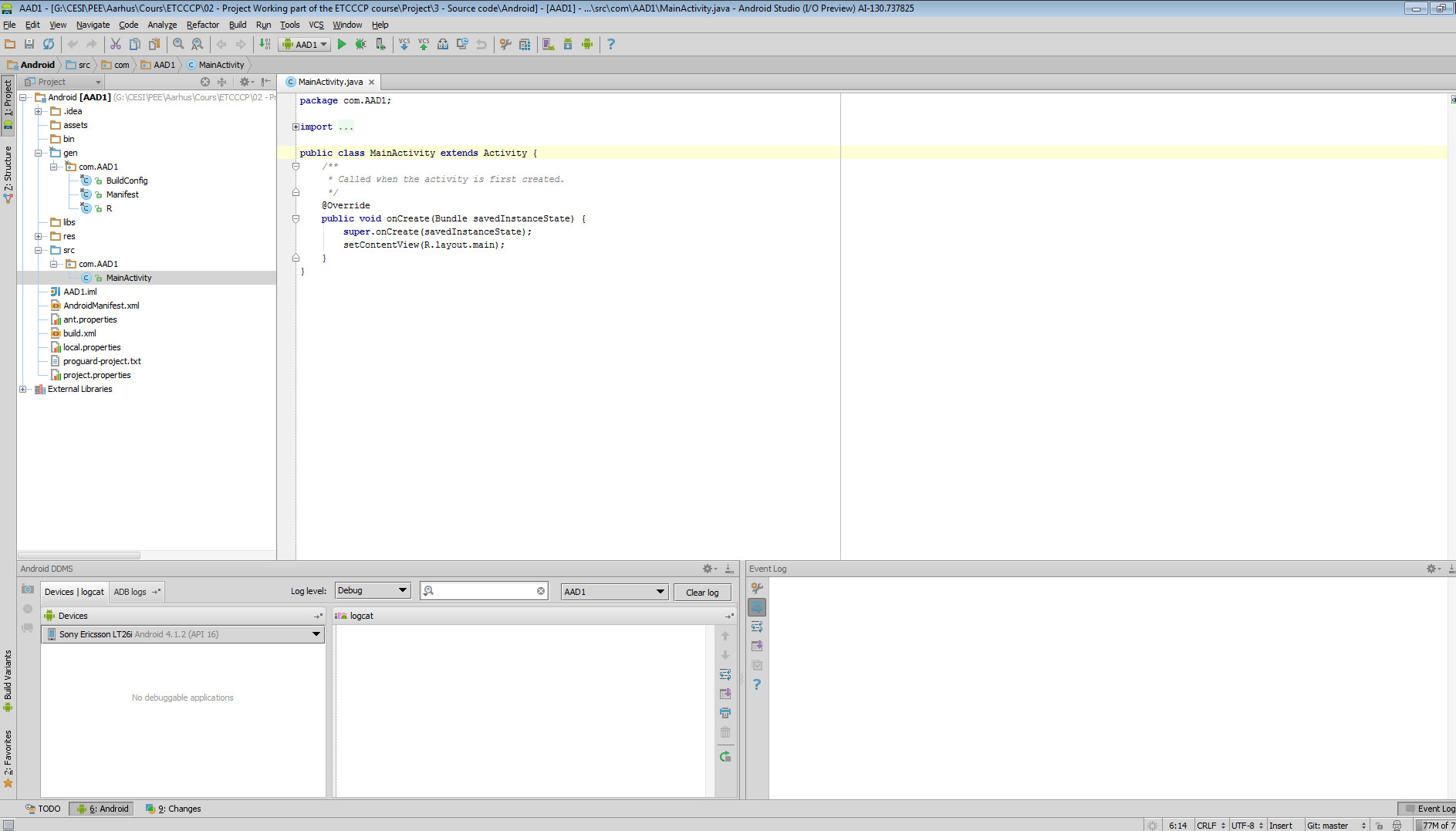Click the src breadcrumb in the navigation bar
The image size is (1456, 831).
78,65
